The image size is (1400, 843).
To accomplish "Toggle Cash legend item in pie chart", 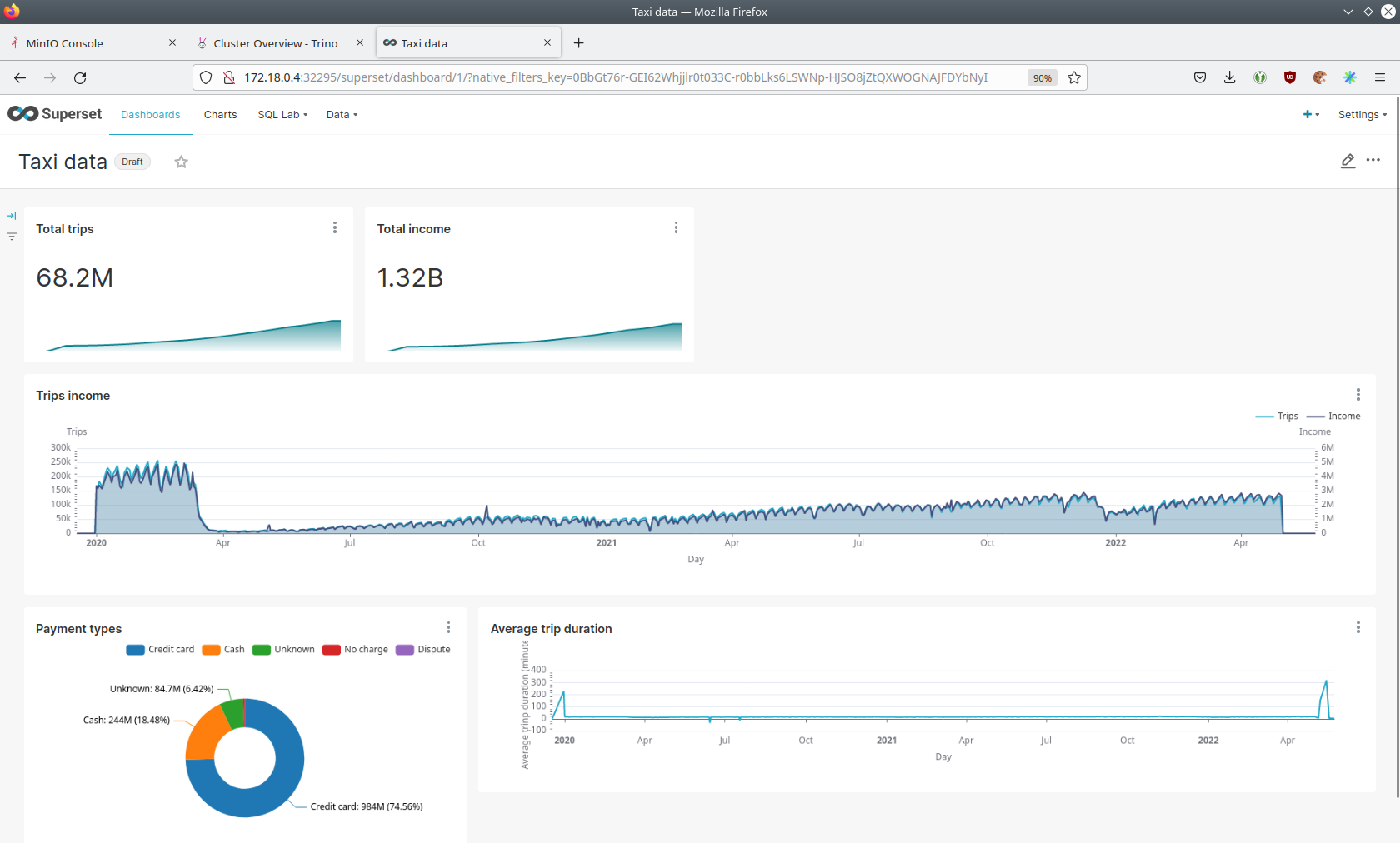I will tap(223, 650).
